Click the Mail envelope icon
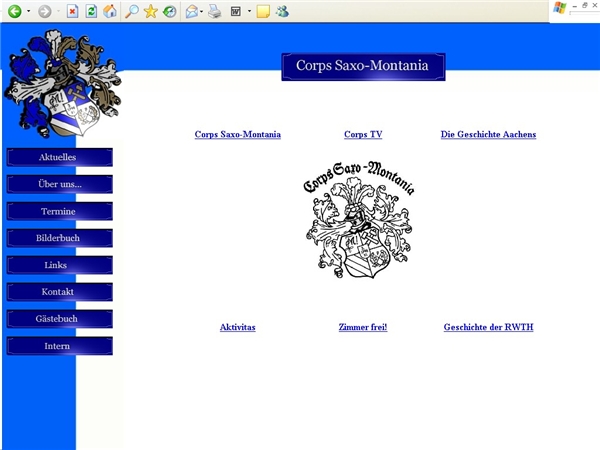The image size is (600, 450). [x=191, y=12]
